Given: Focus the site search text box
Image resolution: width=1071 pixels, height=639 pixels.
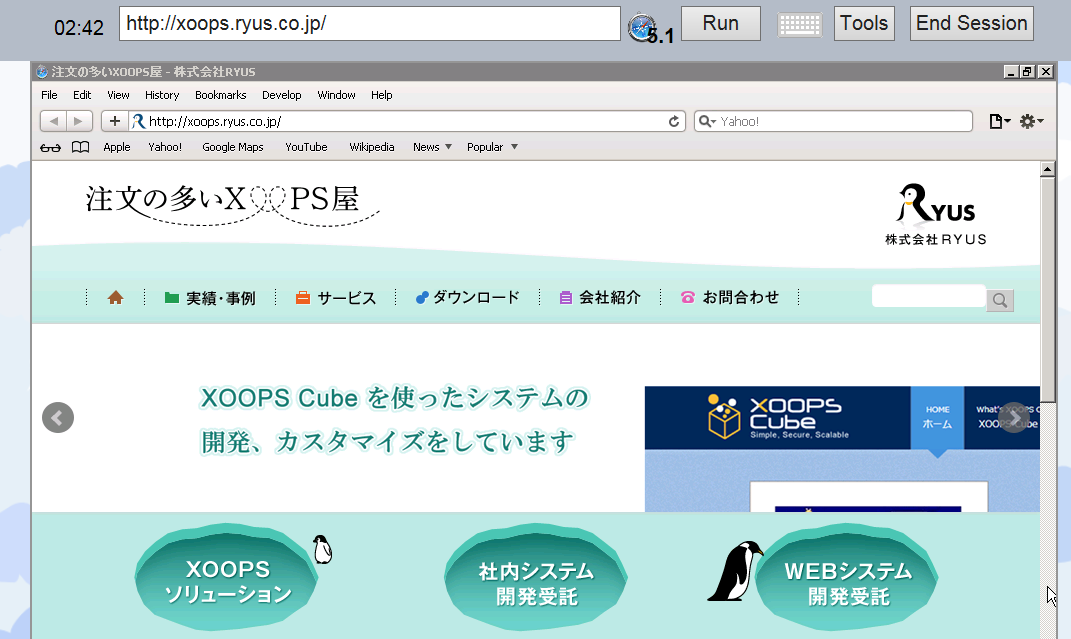Looking at the screenshot, I should click(929, 296).
